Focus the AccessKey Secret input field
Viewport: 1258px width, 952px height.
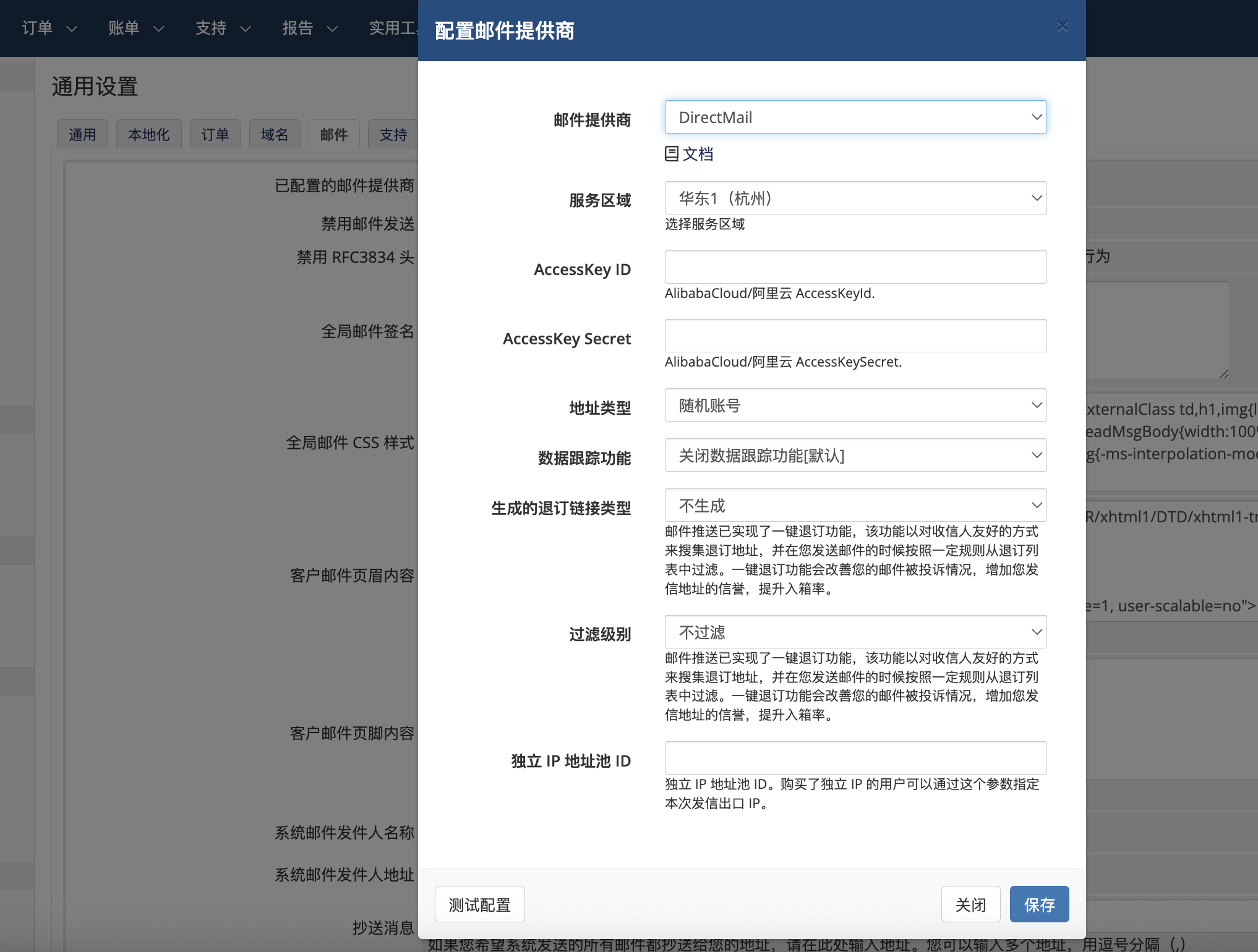[x=855, y=336]
